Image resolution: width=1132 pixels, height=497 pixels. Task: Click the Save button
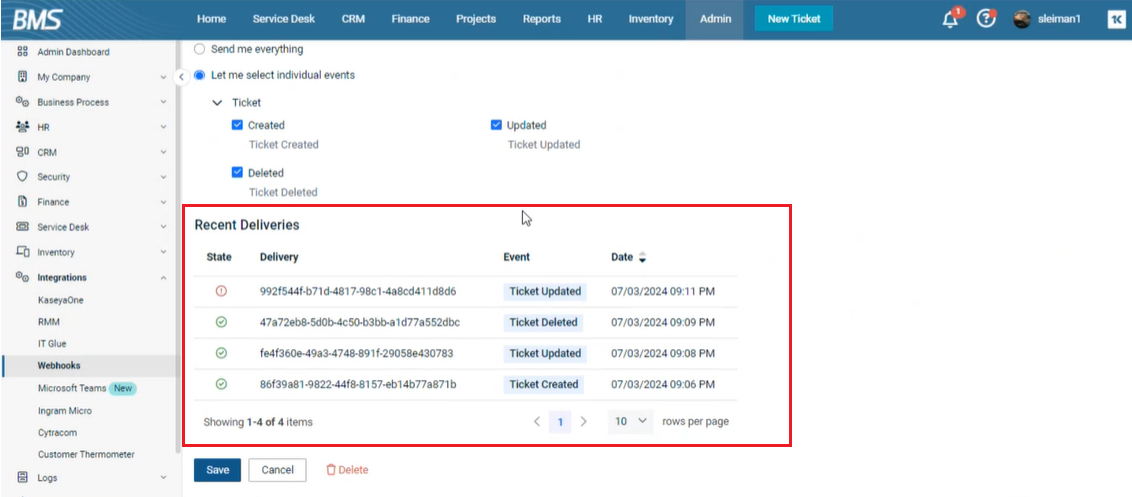tap(217, 470)
